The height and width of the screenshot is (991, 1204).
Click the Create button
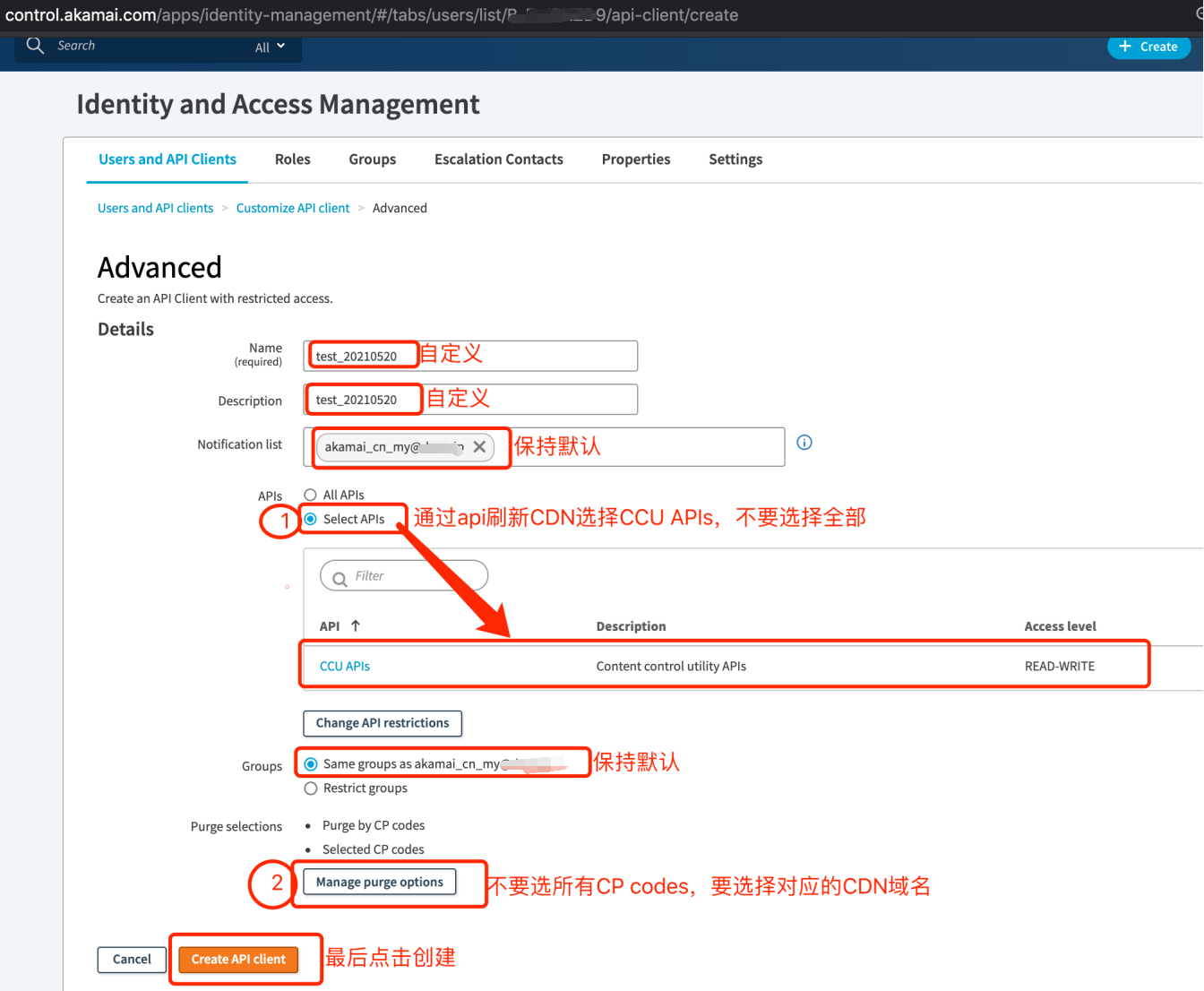1148,47
